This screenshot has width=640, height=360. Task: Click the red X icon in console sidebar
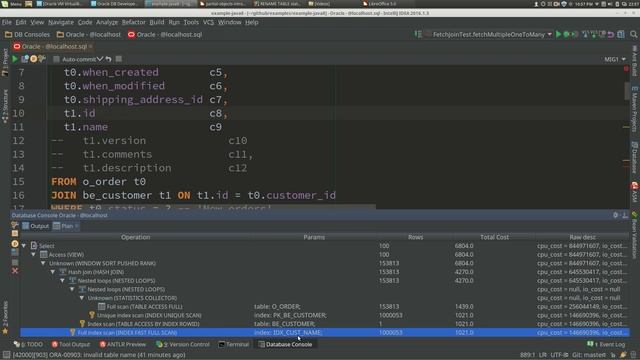click(x=15, y=271)
